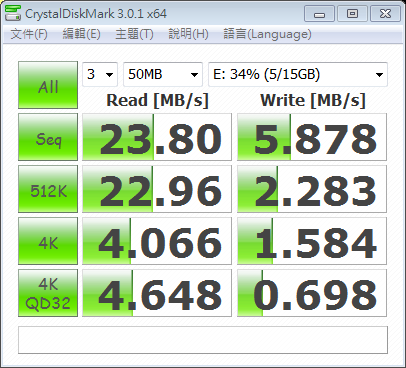Image resolution: width=406 pixels, height=368 pixels.
Task: Close the CrystalDiskMark window
Action: click(x=385, y=14)
